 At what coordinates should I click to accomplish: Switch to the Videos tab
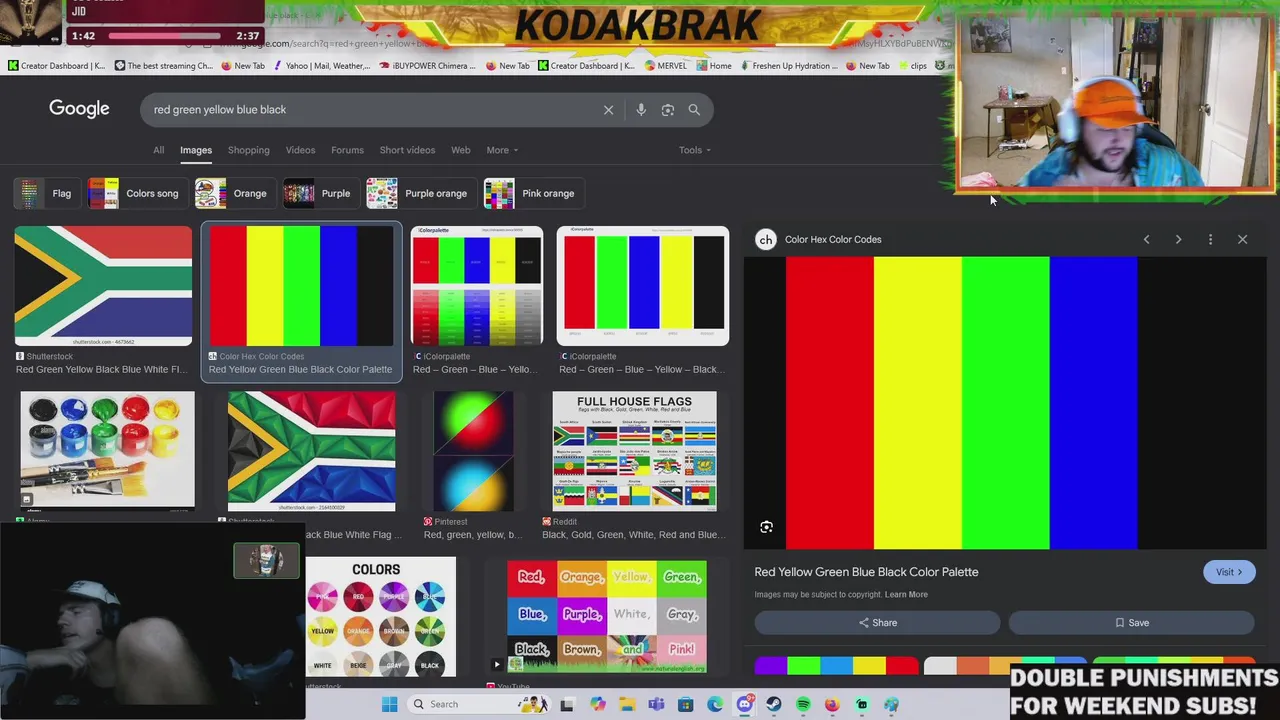pos(300,150)
